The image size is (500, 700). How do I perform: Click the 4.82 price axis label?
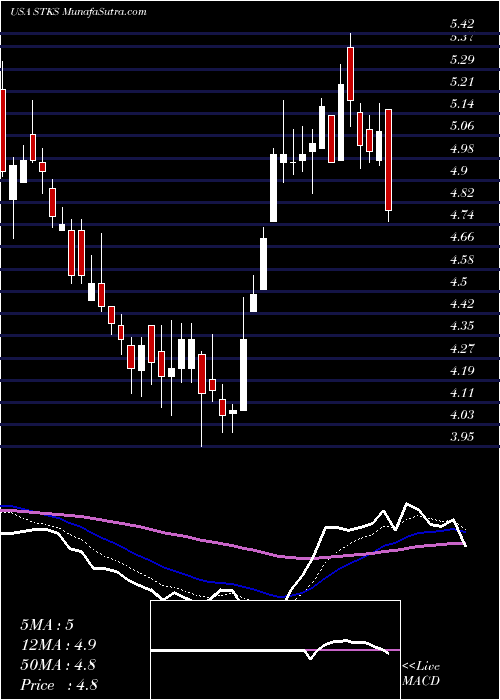pos(462,193)
